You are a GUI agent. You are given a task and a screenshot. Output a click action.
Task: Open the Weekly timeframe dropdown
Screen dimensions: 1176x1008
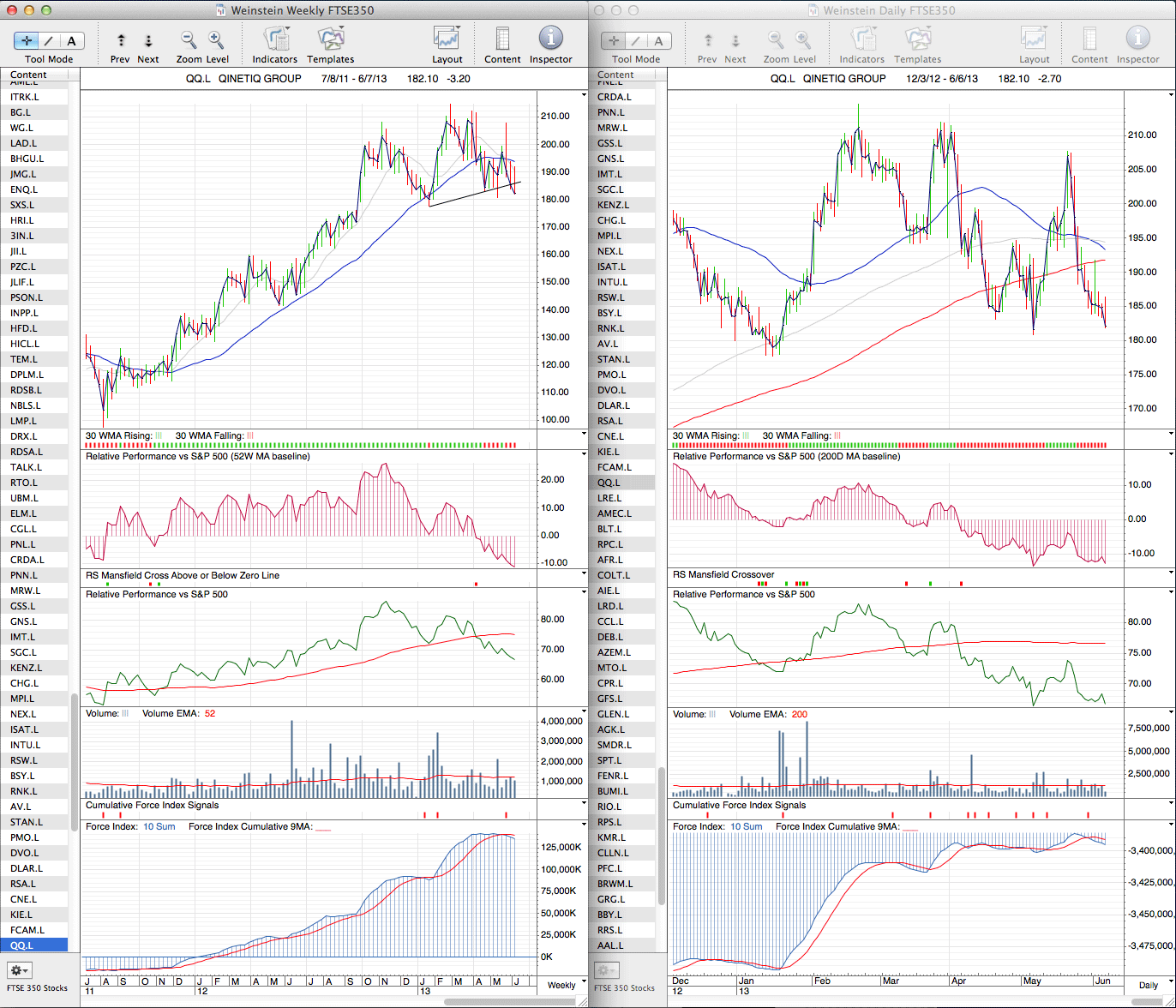[561, 985]
